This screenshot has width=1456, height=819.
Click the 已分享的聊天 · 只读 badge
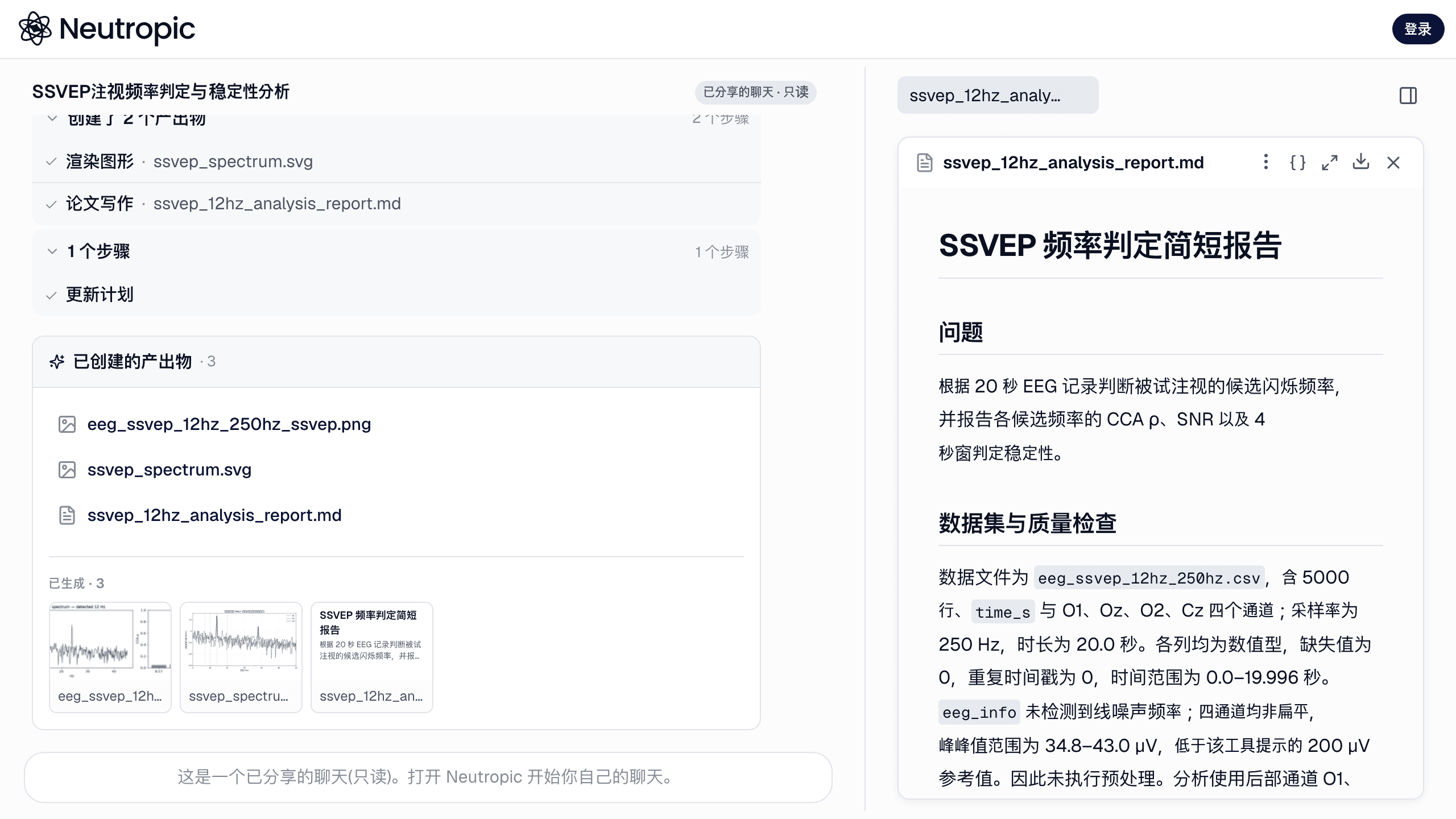pyautogui.click(x=755, y=92)
